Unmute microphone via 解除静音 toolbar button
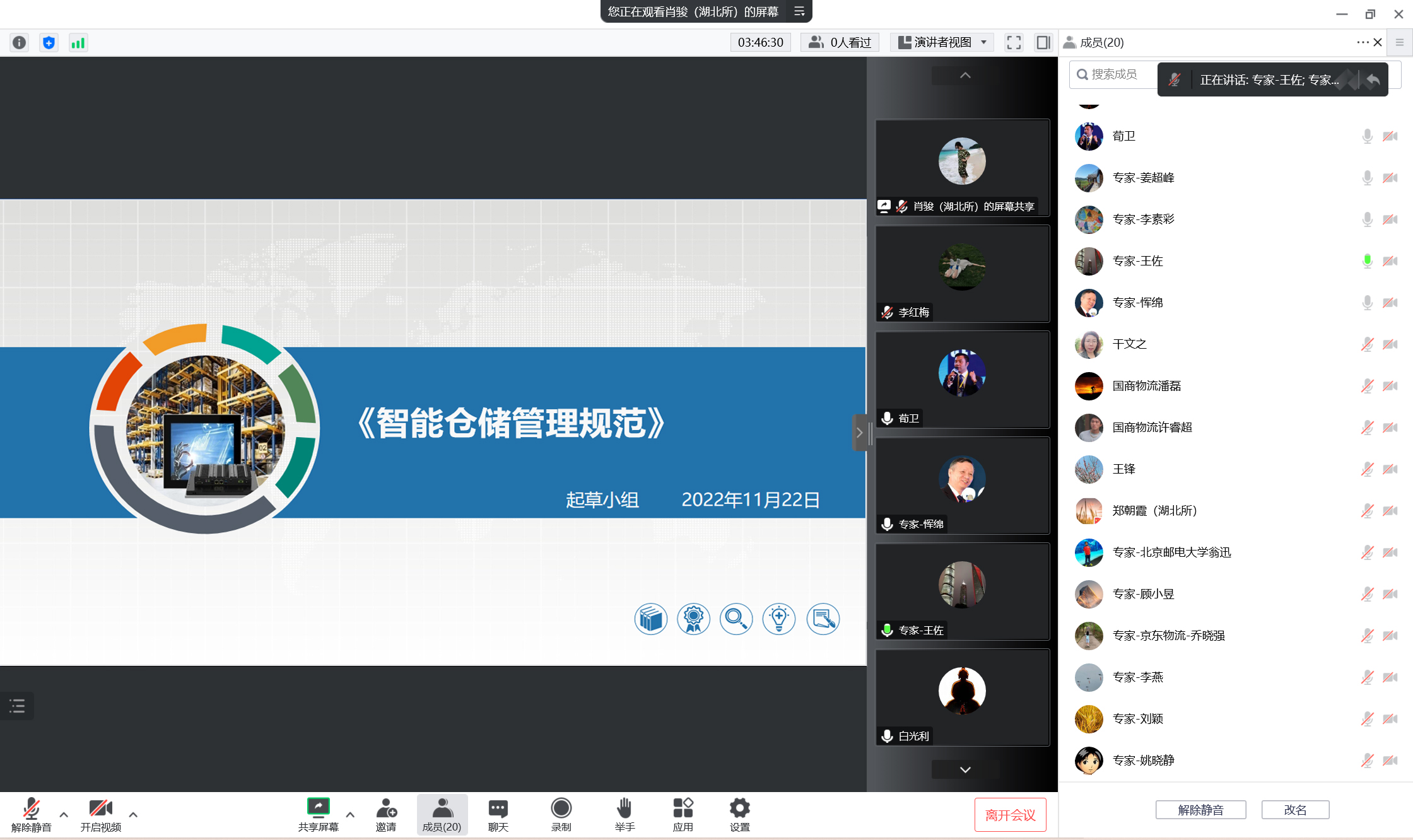Screen dimensions: 1413x840 point(31,814)
